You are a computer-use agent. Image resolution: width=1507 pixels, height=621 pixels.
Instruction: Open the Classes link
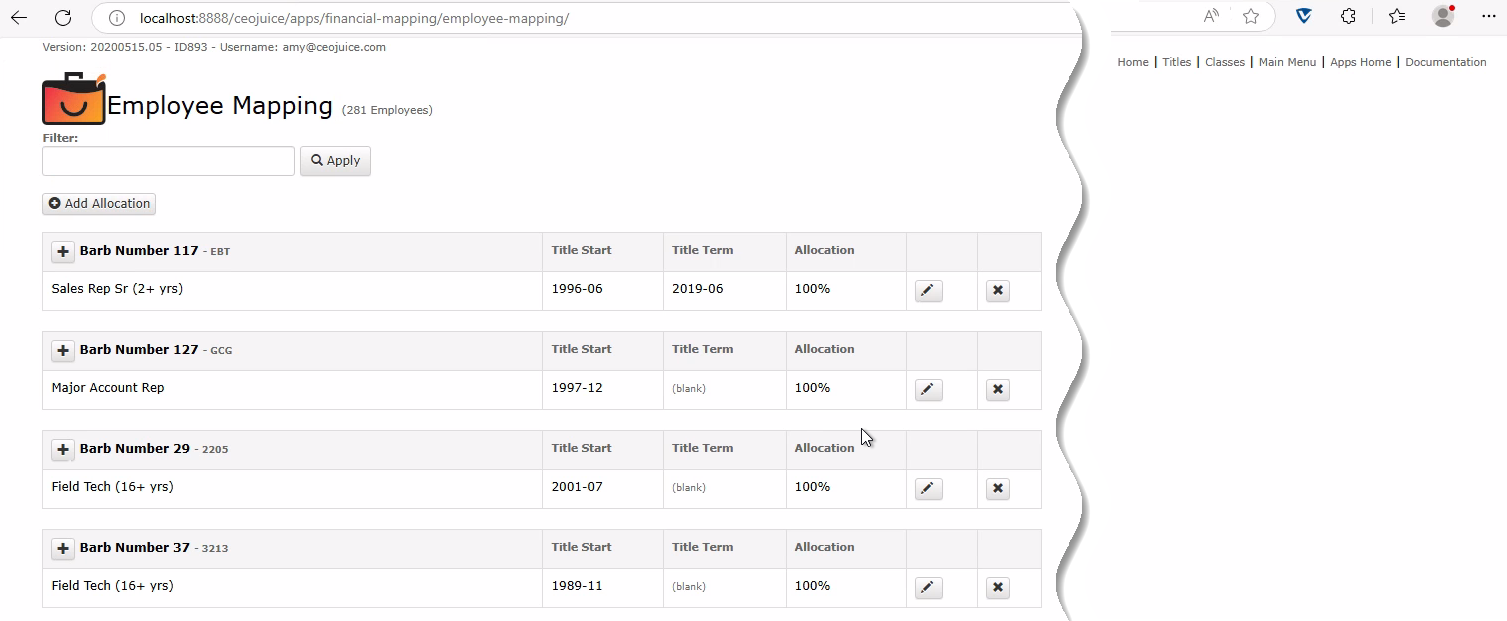click(1225, 62)
